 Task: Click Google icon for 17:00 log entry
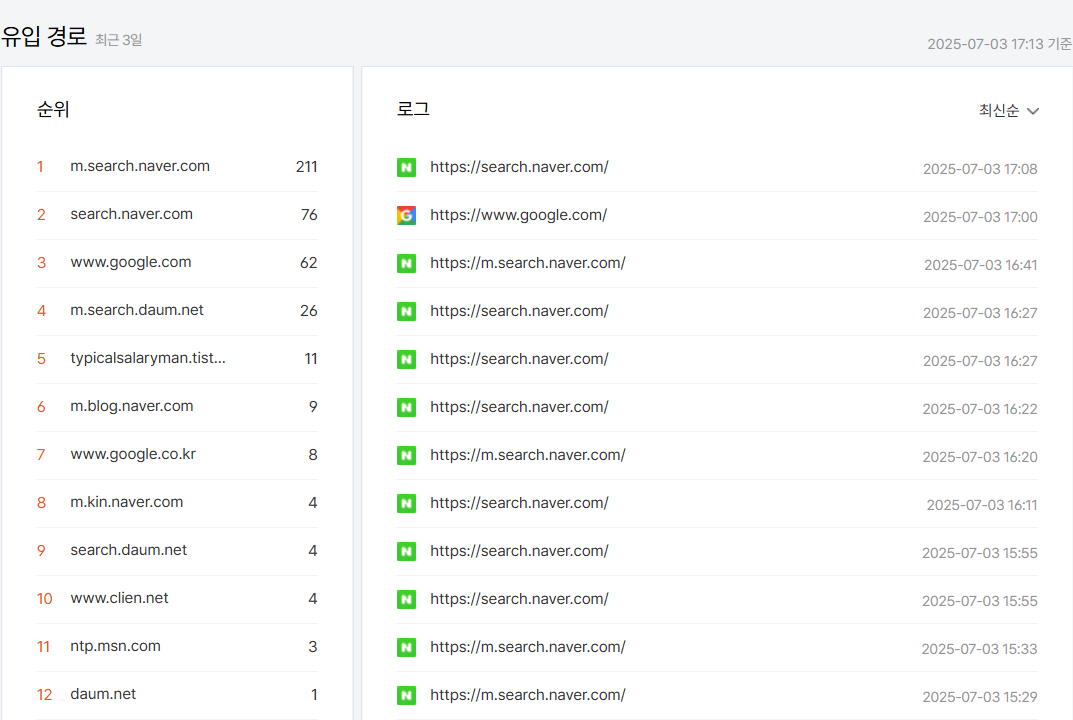406,216
